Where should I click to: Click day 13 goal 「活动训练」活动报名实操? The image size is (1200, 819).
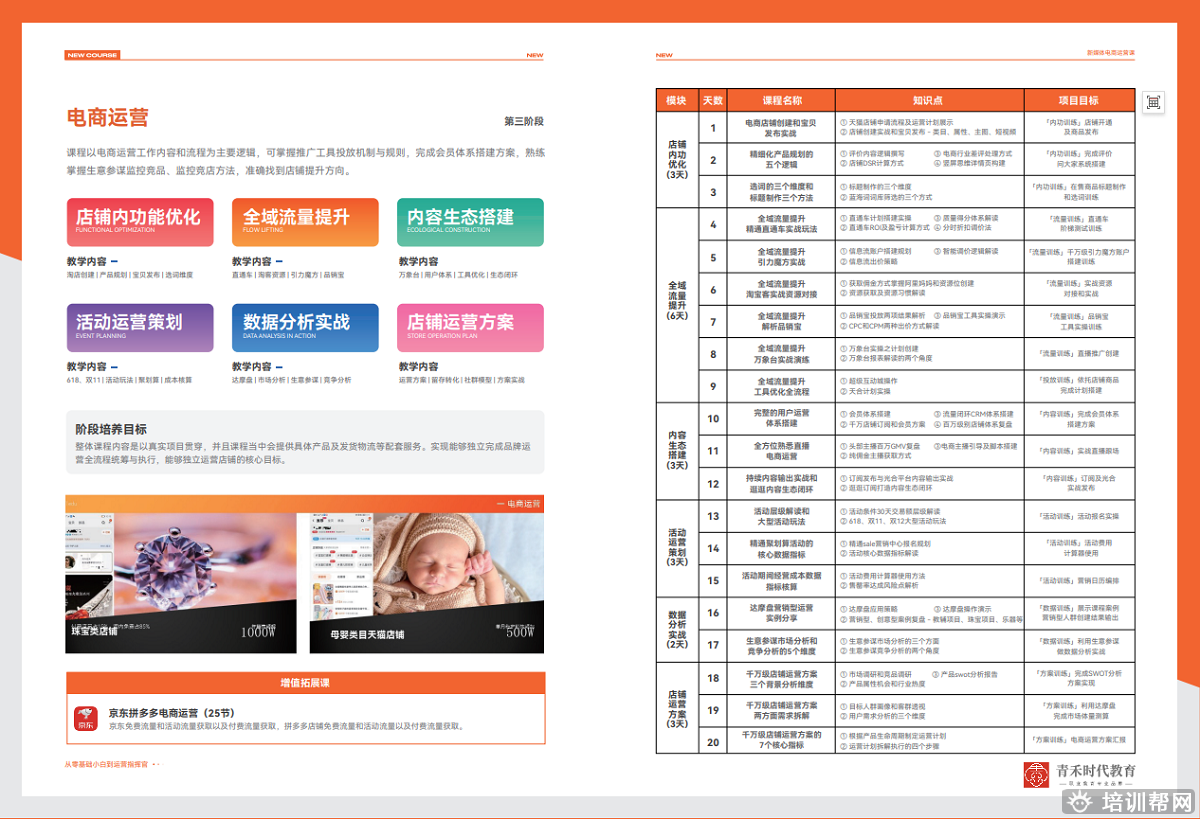[1079, 516]
